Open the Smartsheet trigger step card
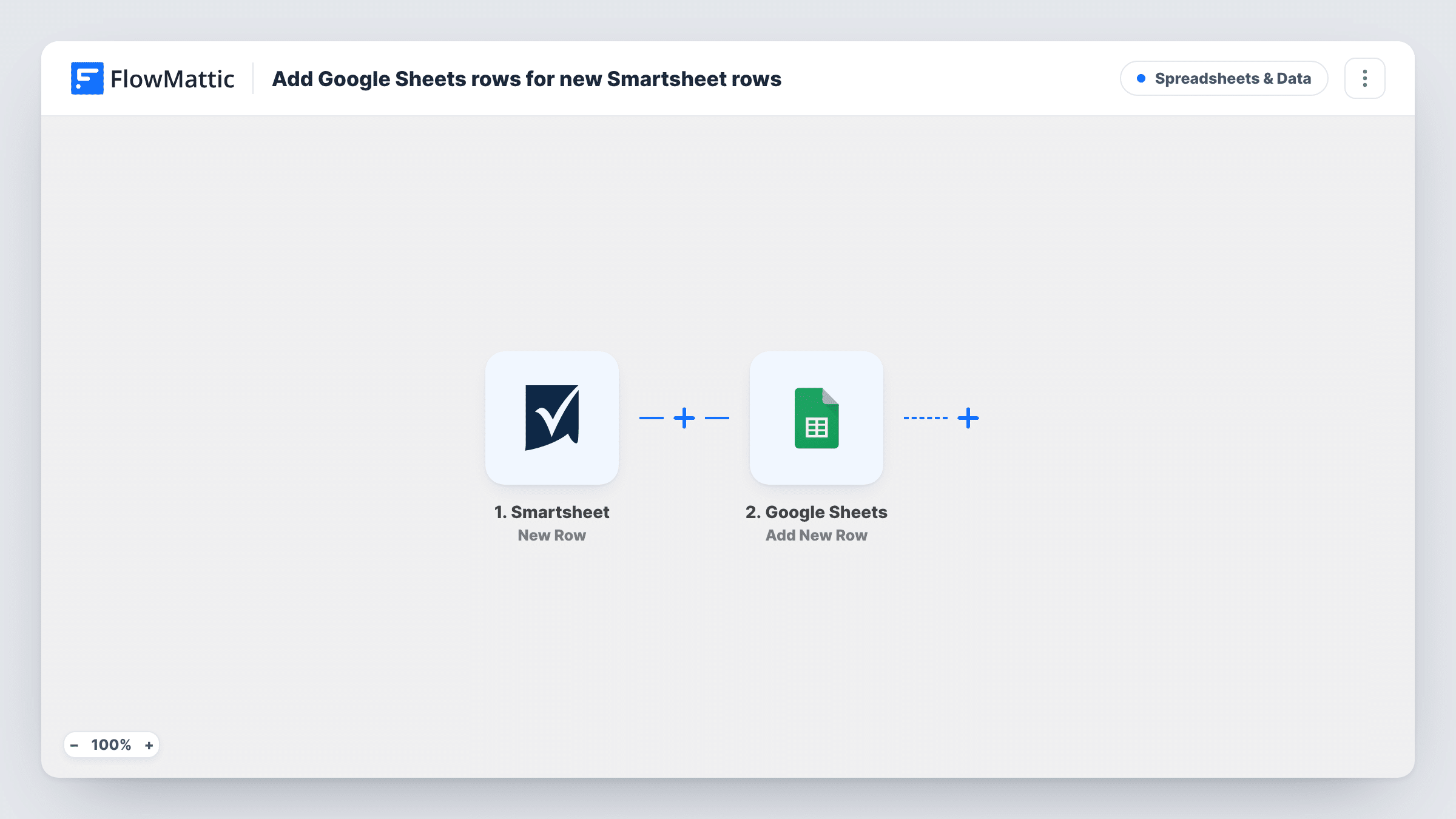 [x=551, y=417]
